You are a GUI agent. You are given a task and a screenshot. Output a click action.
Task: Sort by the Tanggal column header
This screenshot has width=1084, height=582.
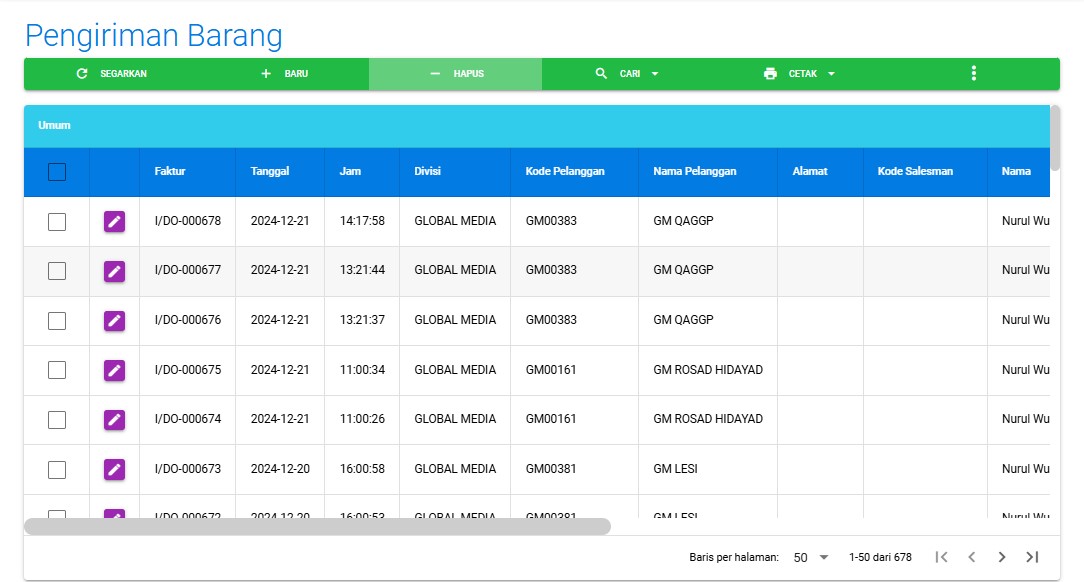pos(270,172)
